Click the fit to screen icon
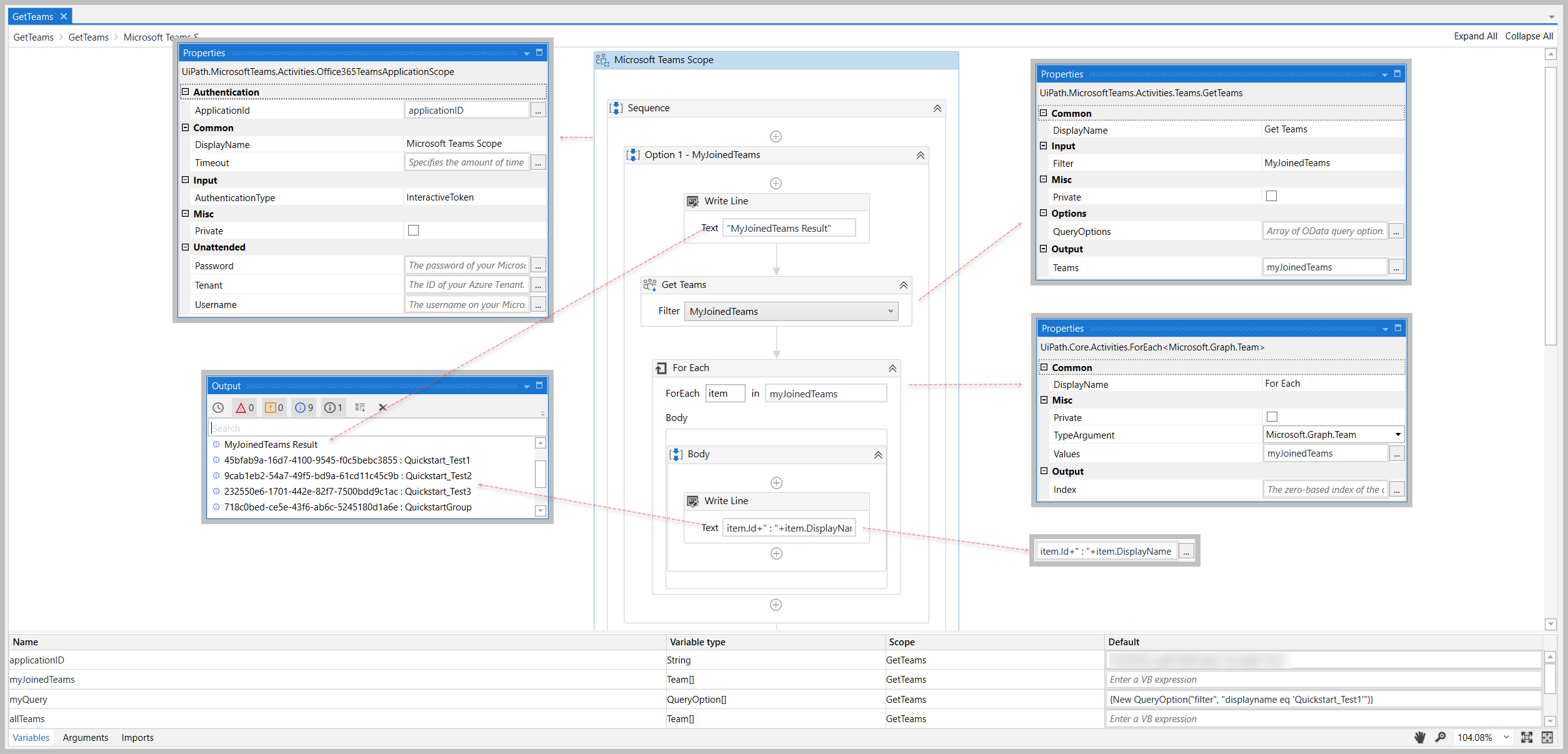 (x=1527, y=737)
